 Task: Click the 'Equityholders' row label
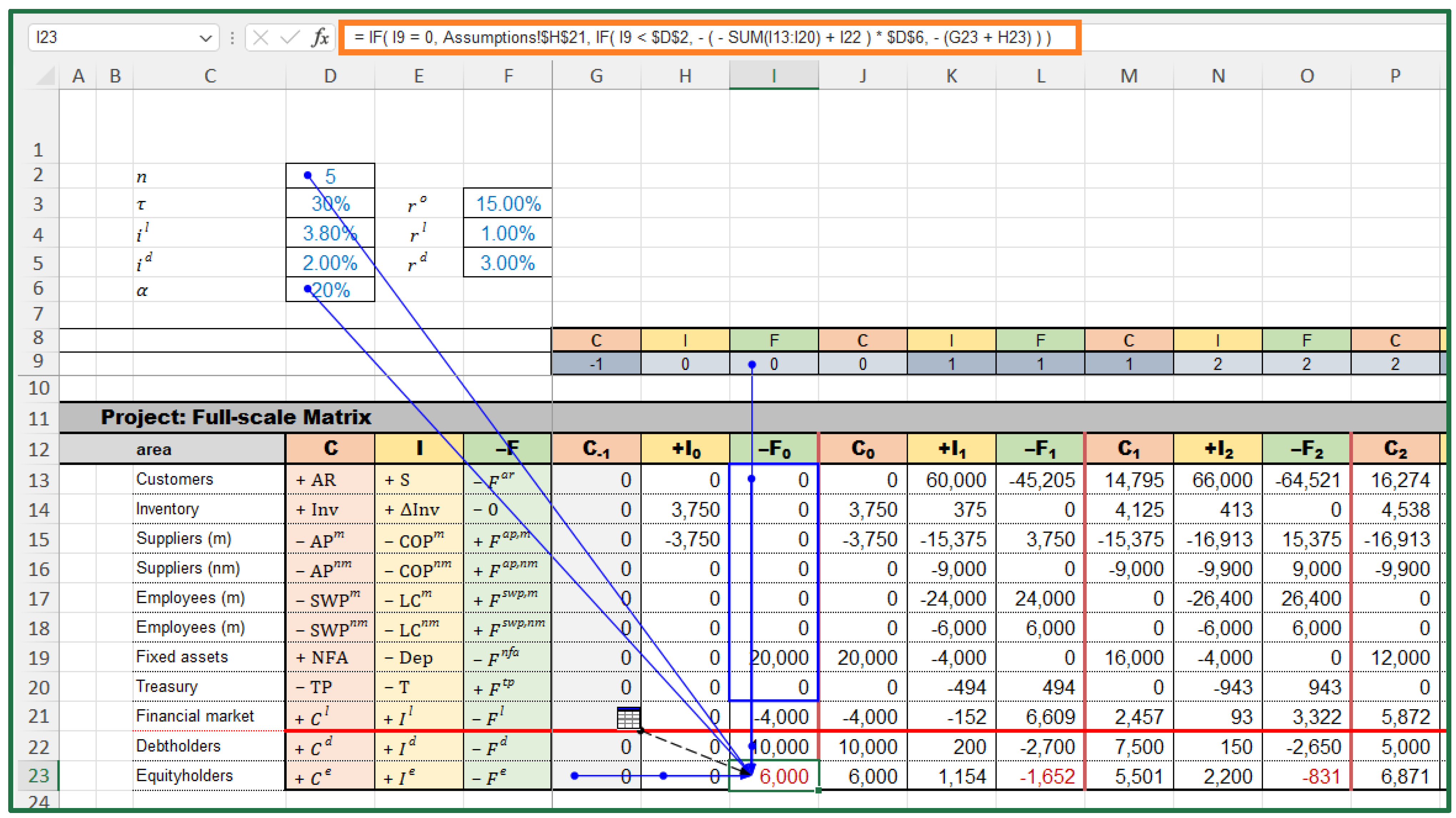coord(184,776)
